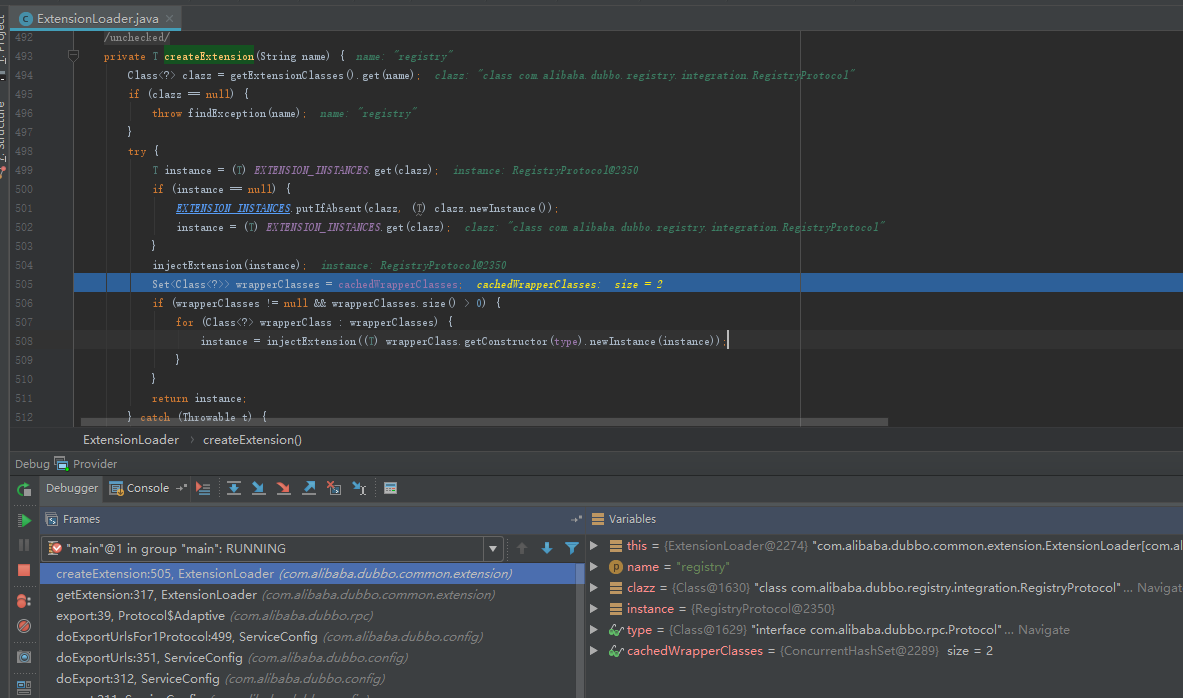Switch to the Console tab

[147, 488]
